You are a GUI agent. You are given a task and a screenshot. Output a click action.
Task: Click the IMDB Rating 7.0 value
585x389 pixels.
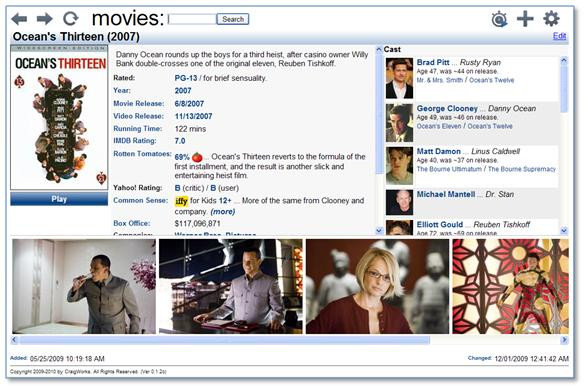click(180, 141)
